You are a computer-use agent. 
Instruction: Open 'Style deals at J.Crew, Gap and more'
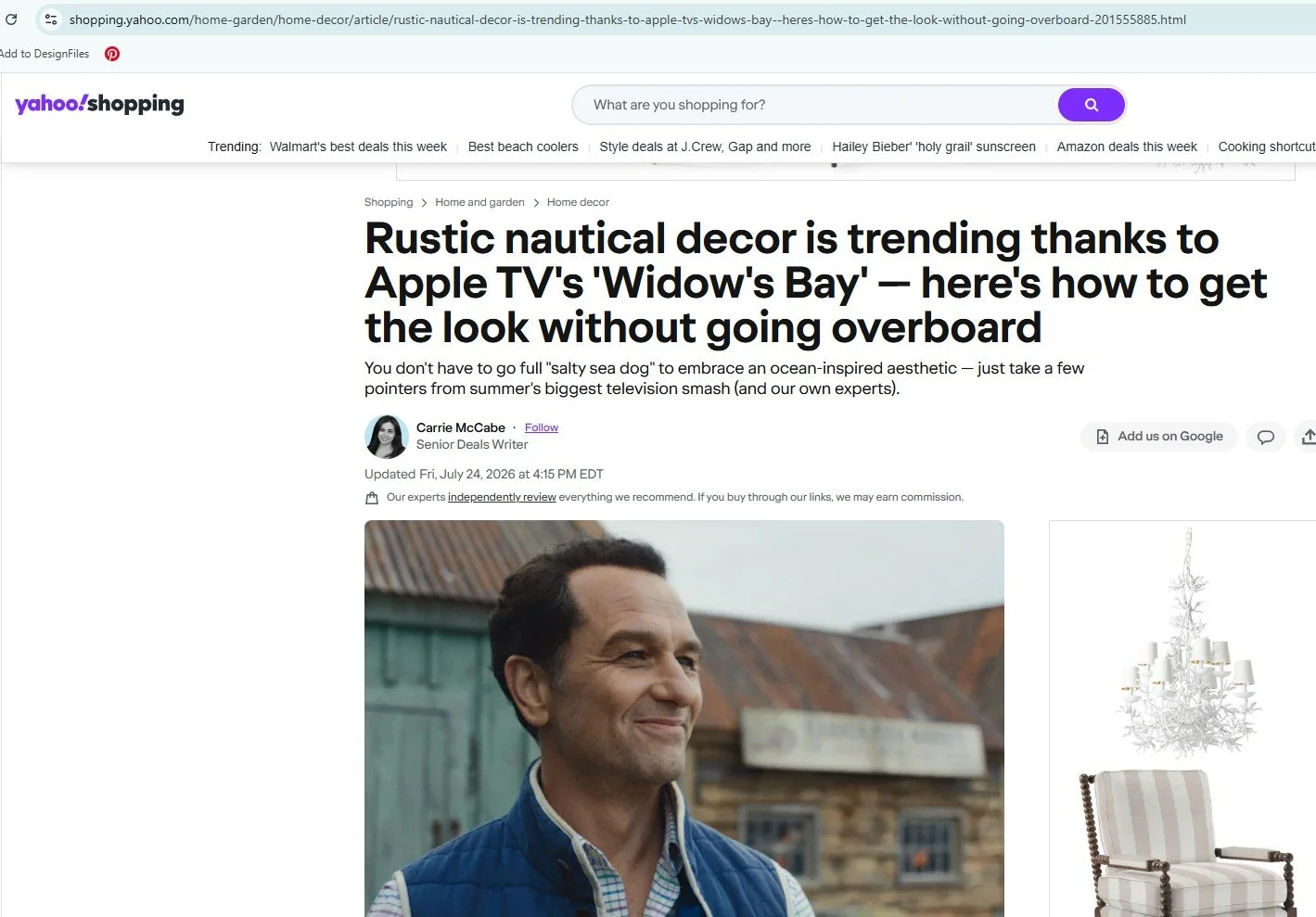(705, 146)
